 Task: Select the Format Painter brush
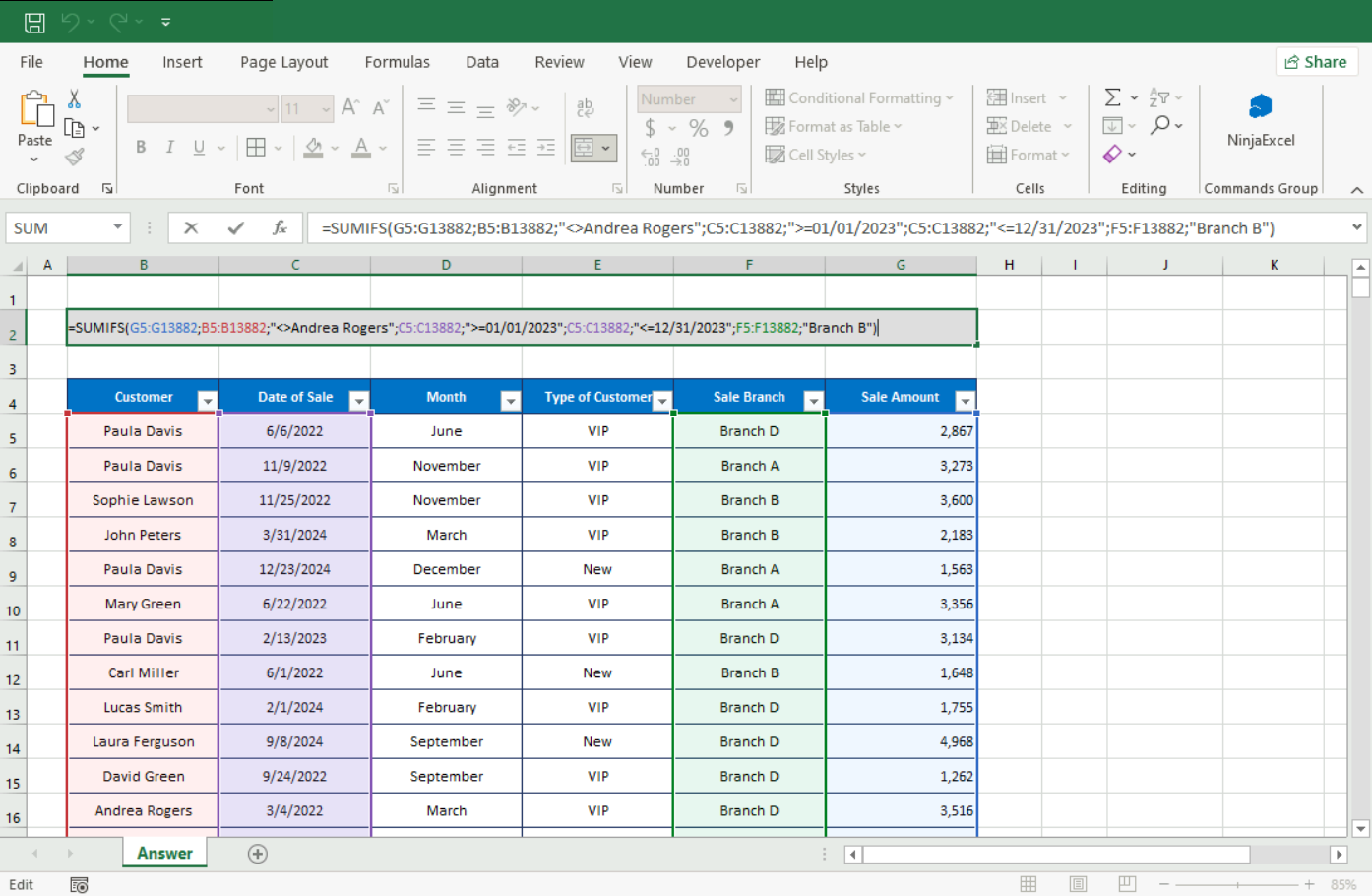75,157
